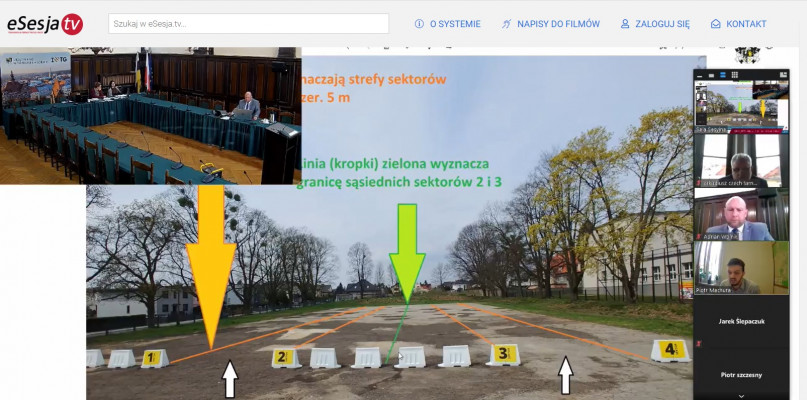Image resolution: width=807 pixels, height=400 pixels.
Task: Click the envelope icon beside KONTAKT
Action: coord(715,24)
